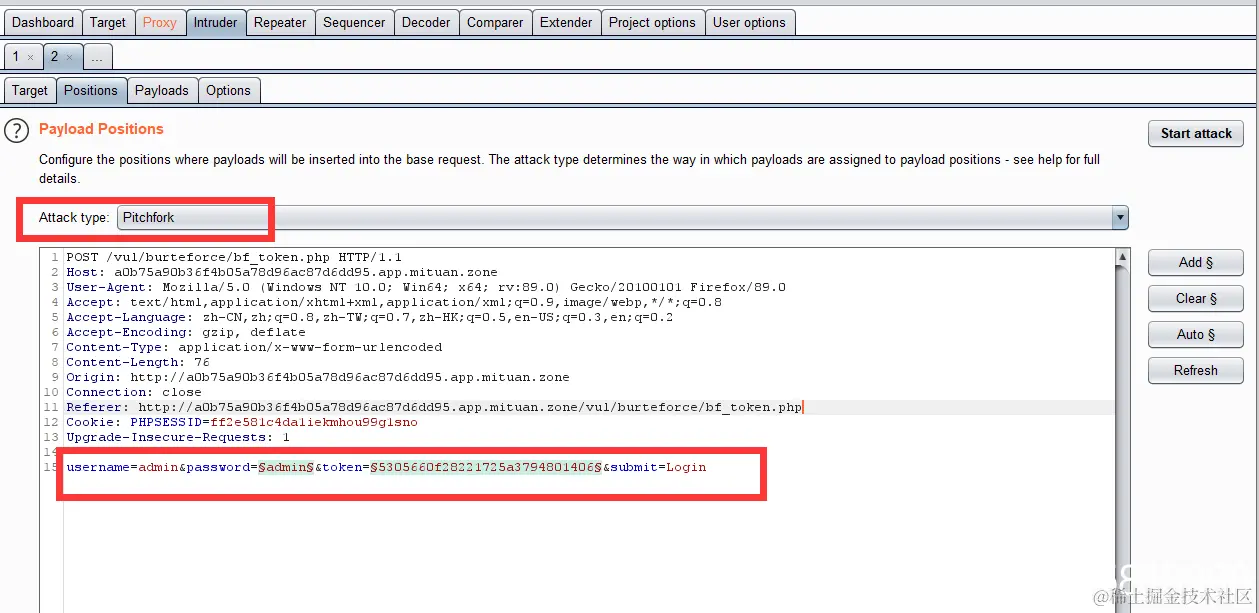Image resolution: width=1259 pixels, height=613 pixels.
Task: Close Intruder attack tab 2
Action: (69, 58)
